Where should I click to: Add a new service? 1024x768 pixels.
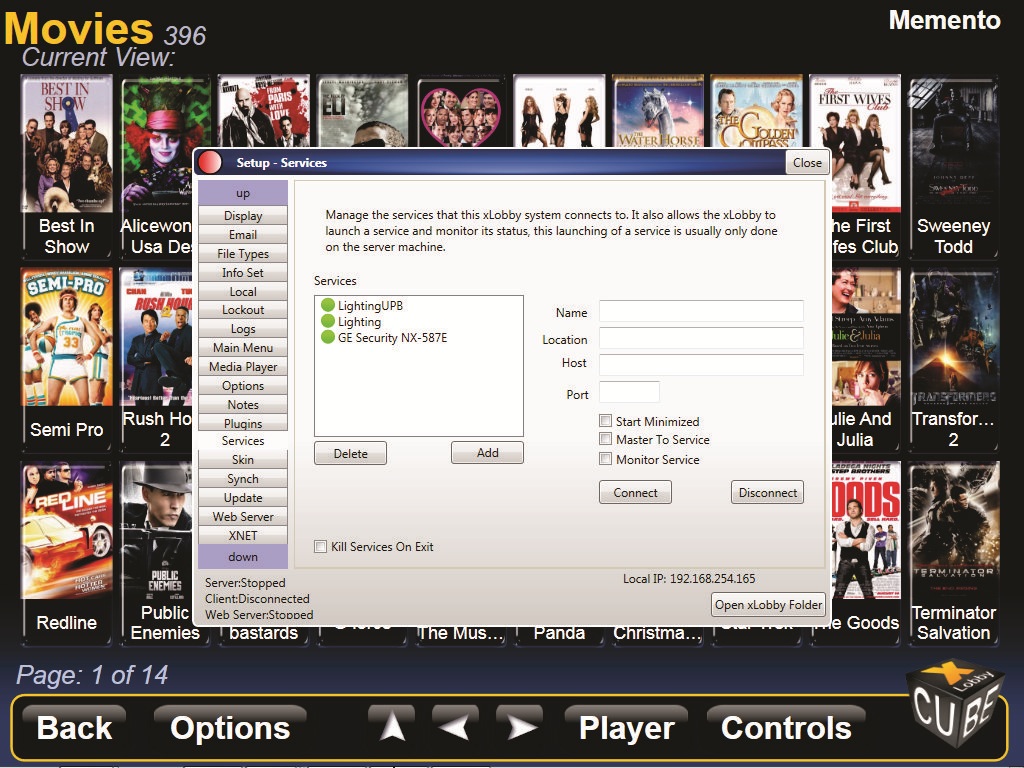tap(487, 453)
